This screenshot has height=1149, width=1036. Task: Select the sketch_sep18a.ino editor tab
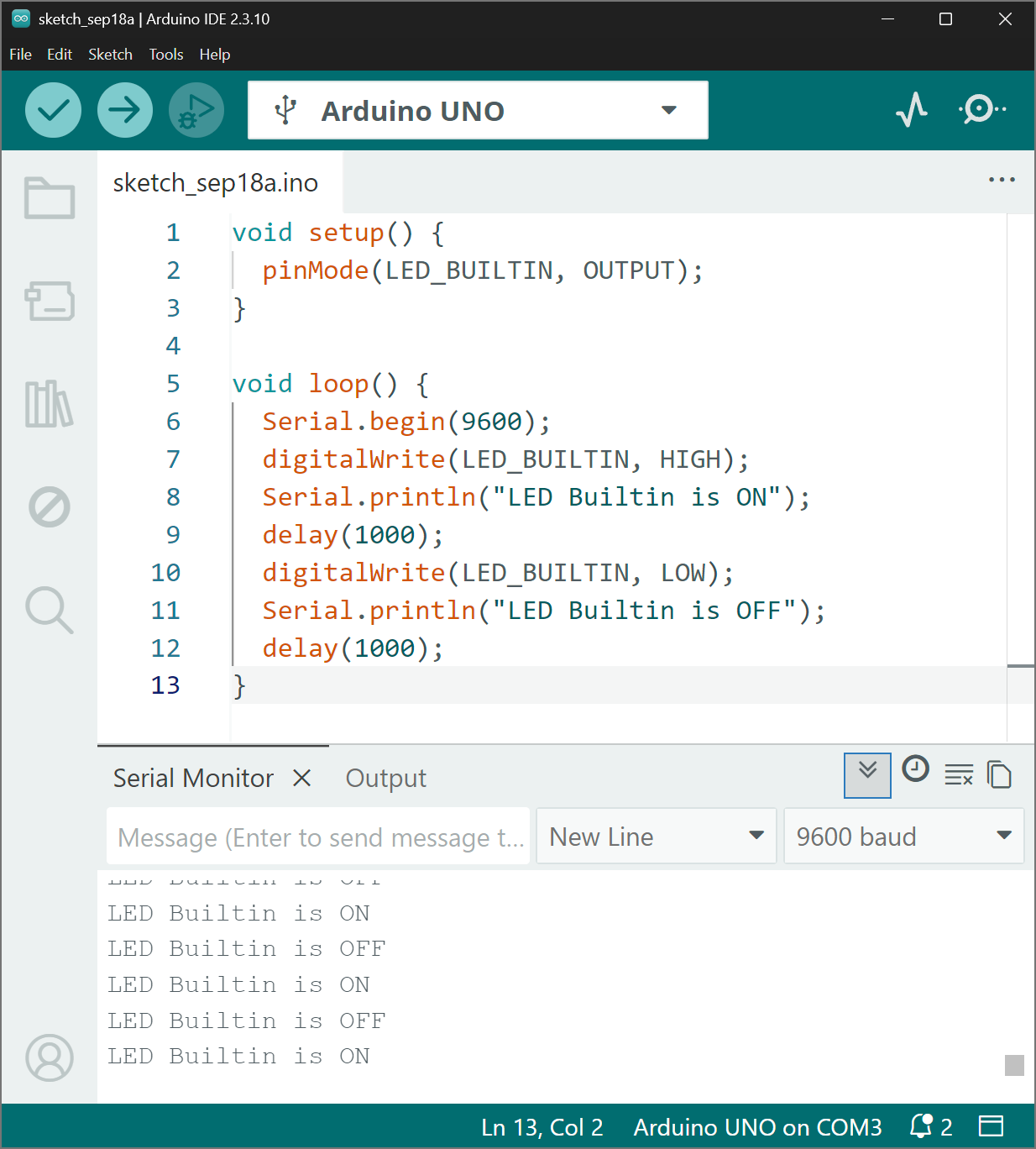click(216, 183)
